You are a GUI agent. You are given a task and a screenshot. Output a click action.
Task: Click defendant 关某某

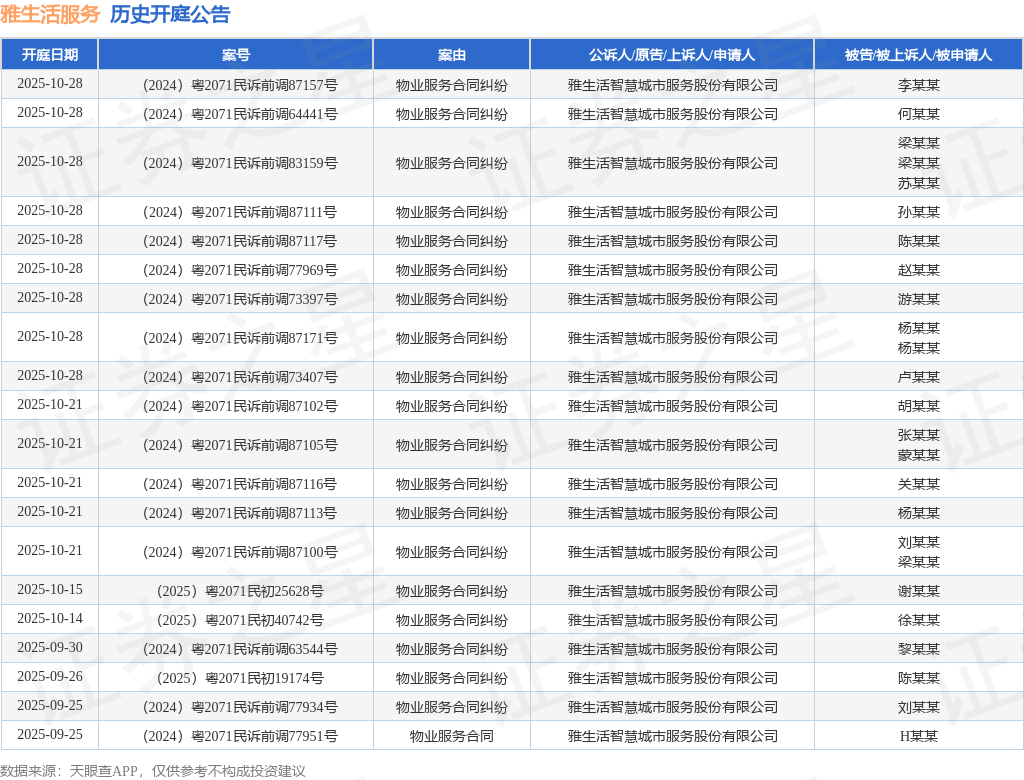click(918, 484)
